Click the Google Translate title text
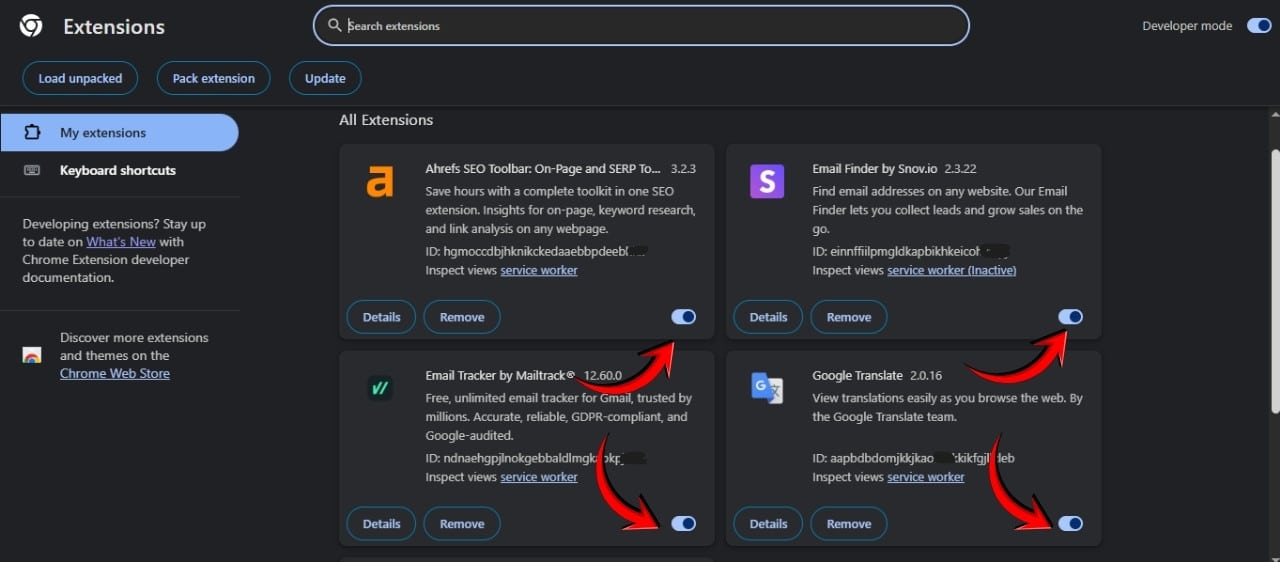1280x562 pixels. point(858,376)
